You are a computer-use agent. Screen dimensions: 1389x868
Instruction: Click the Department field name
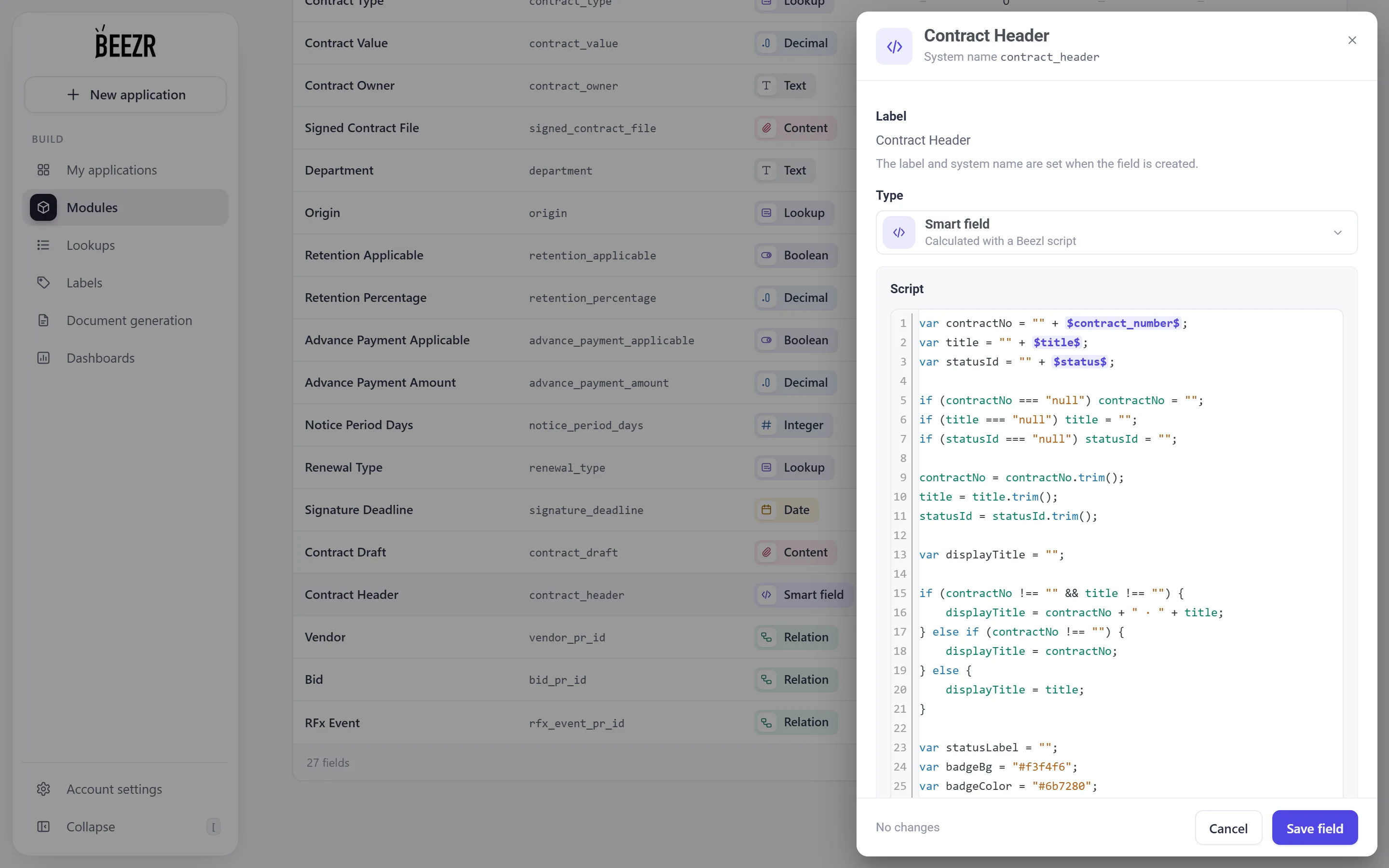pyautogui.click(x=339, y=171)
